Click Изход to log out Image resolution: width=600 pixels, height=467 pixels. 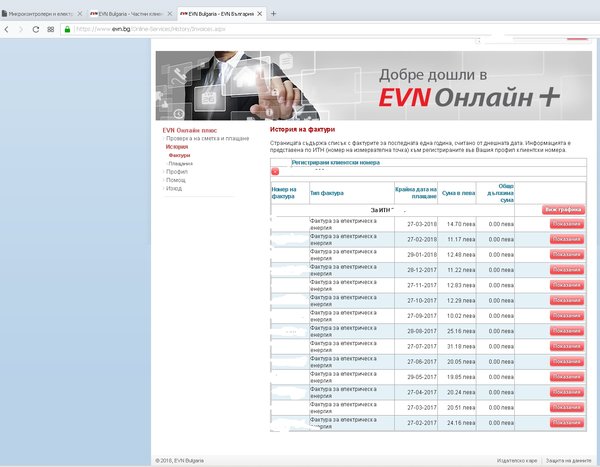pyautogui.click(x=174, y=188)
